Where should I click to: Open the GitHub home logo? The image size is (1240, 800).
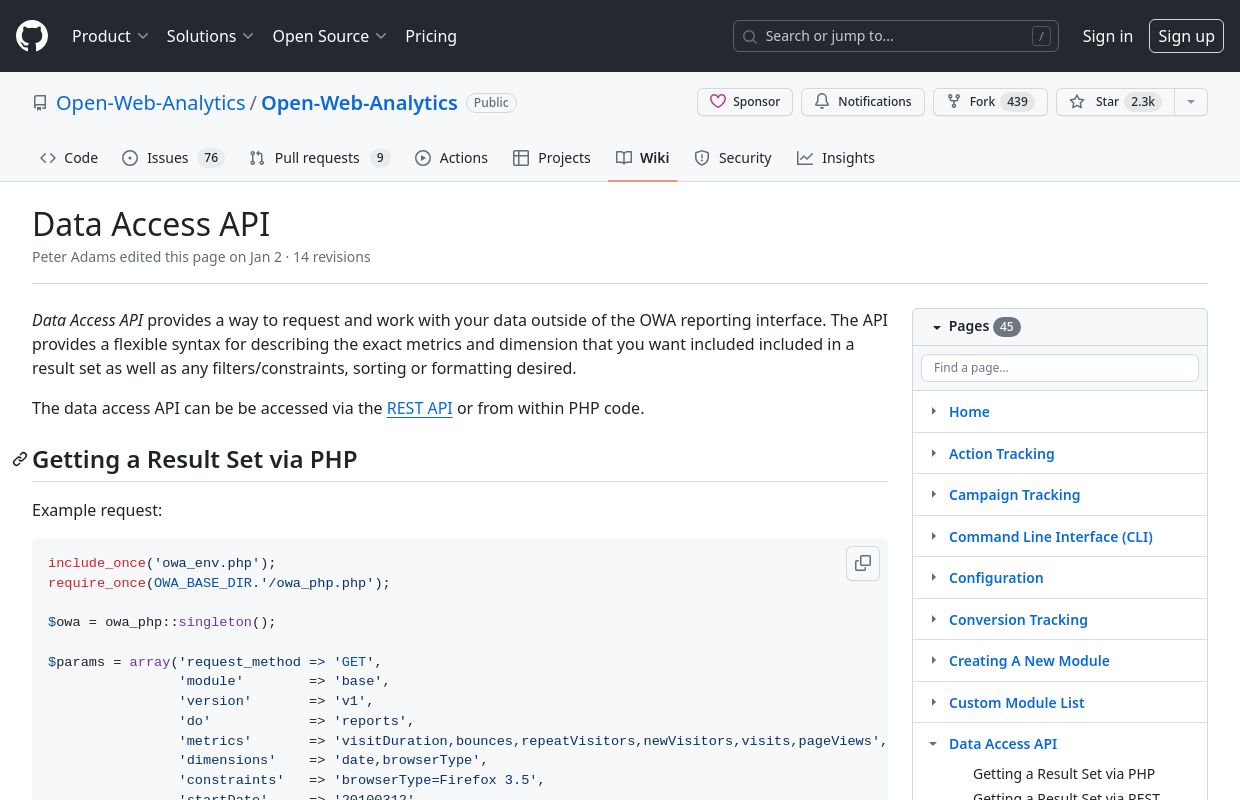click(32, 36)
